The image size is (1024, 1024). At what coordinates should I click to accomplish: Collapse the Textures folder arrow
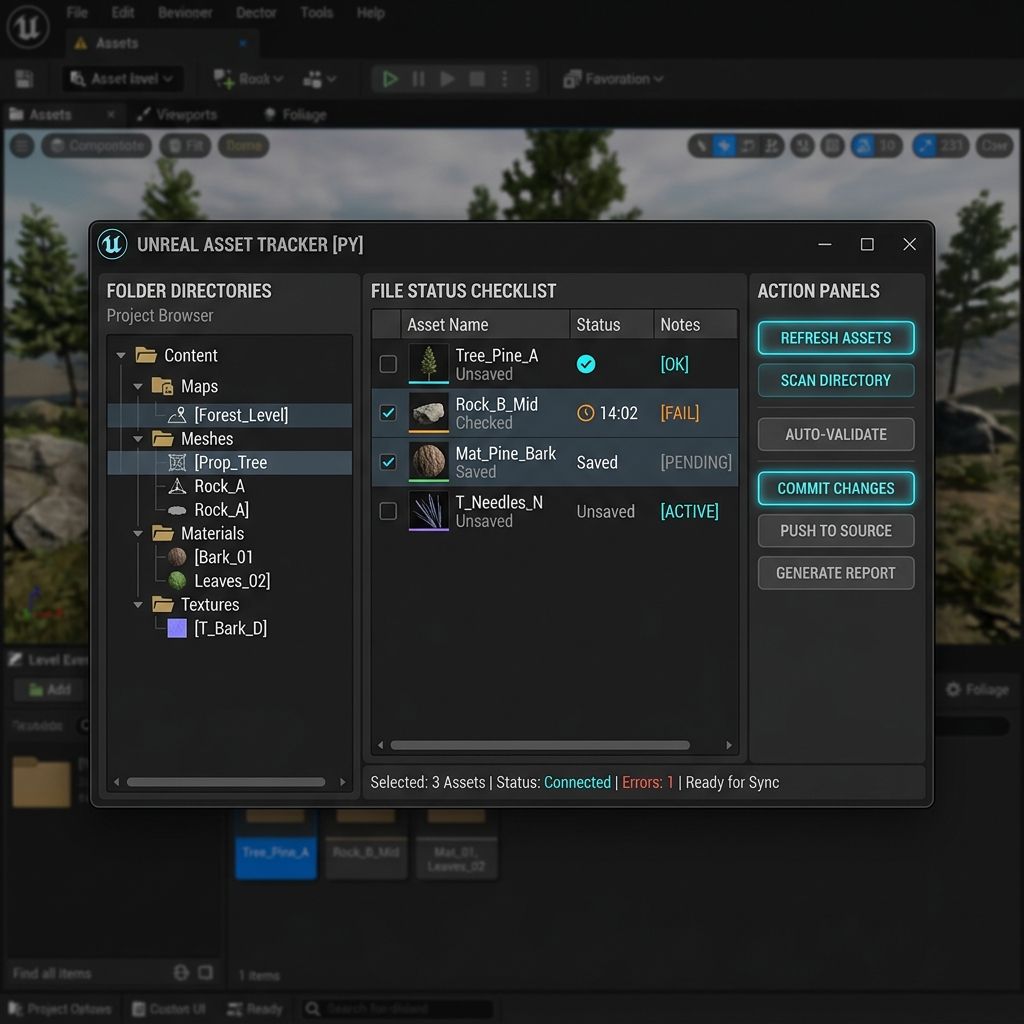coord(138,605)
